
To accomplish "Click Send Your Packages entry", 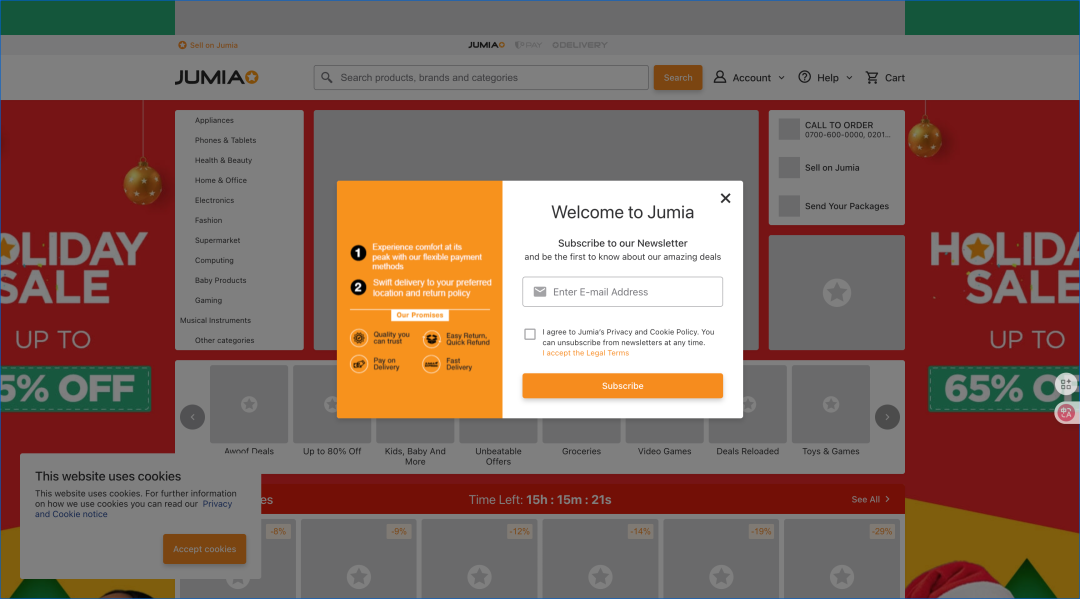I will point(836,206).
